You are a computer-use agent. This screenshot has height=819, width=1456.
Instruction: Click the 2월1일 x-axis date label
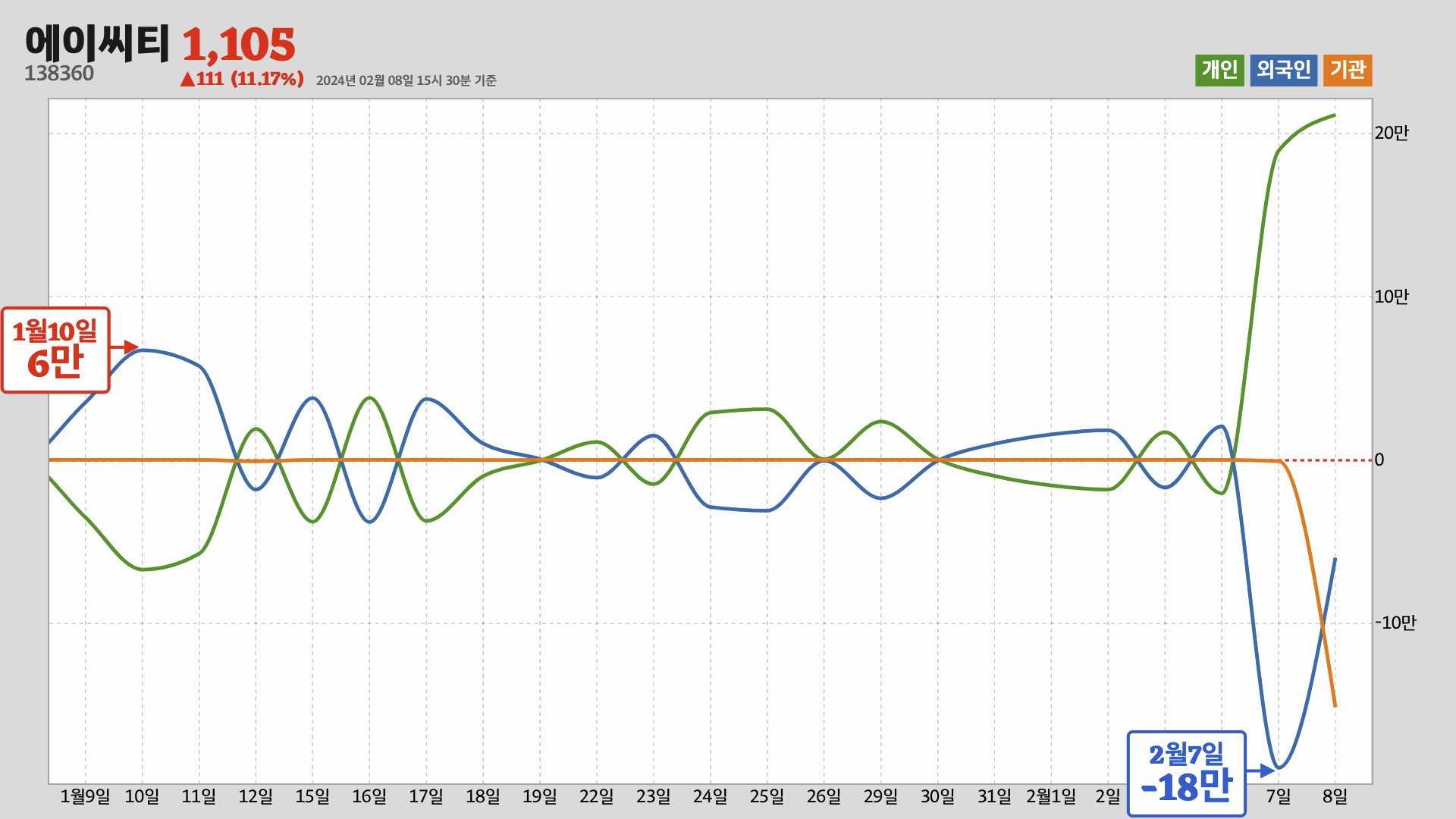[x=1051, y=797]
